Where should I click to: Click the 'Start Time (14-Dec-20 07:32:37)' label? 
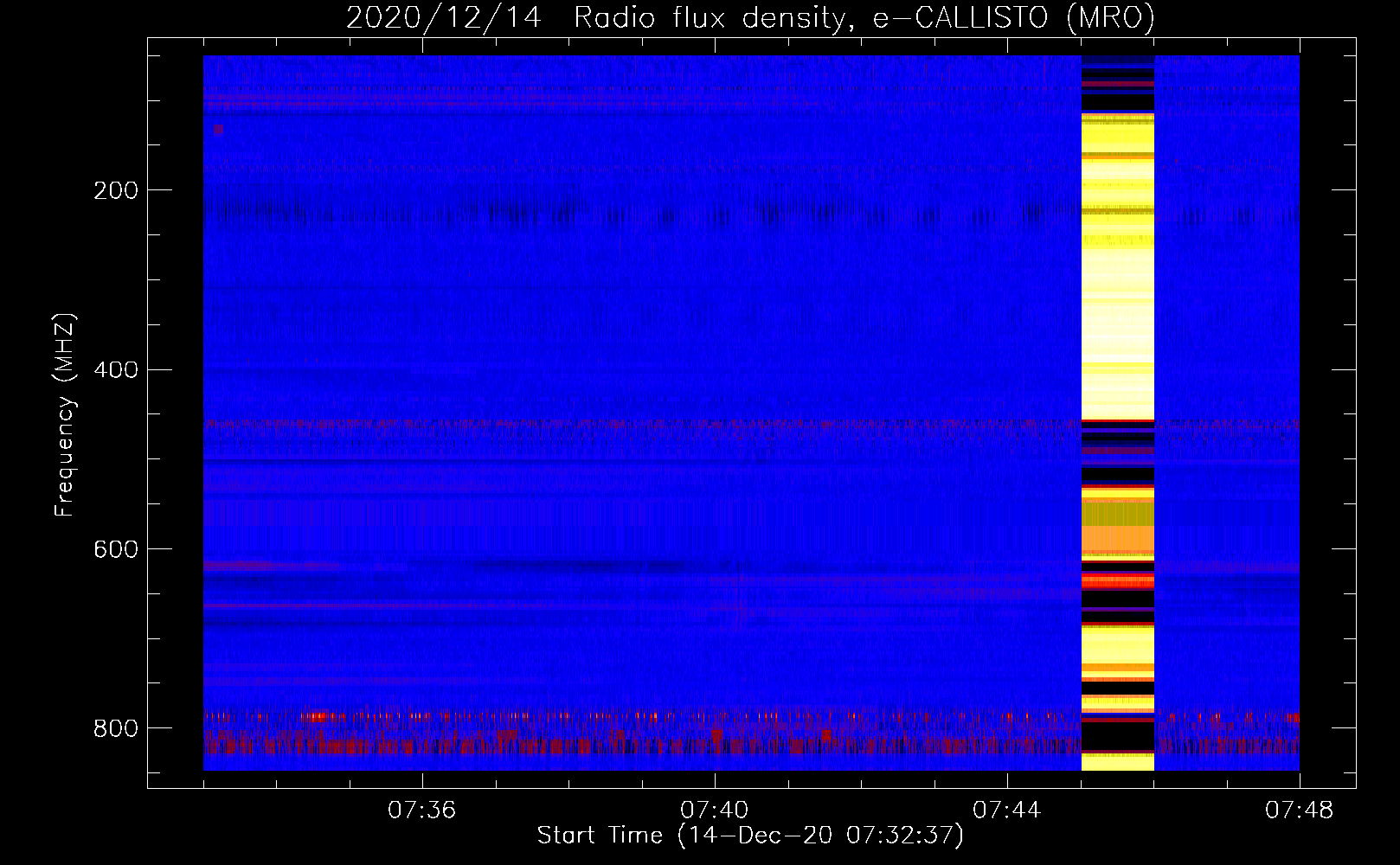click(x=750, y=836)
